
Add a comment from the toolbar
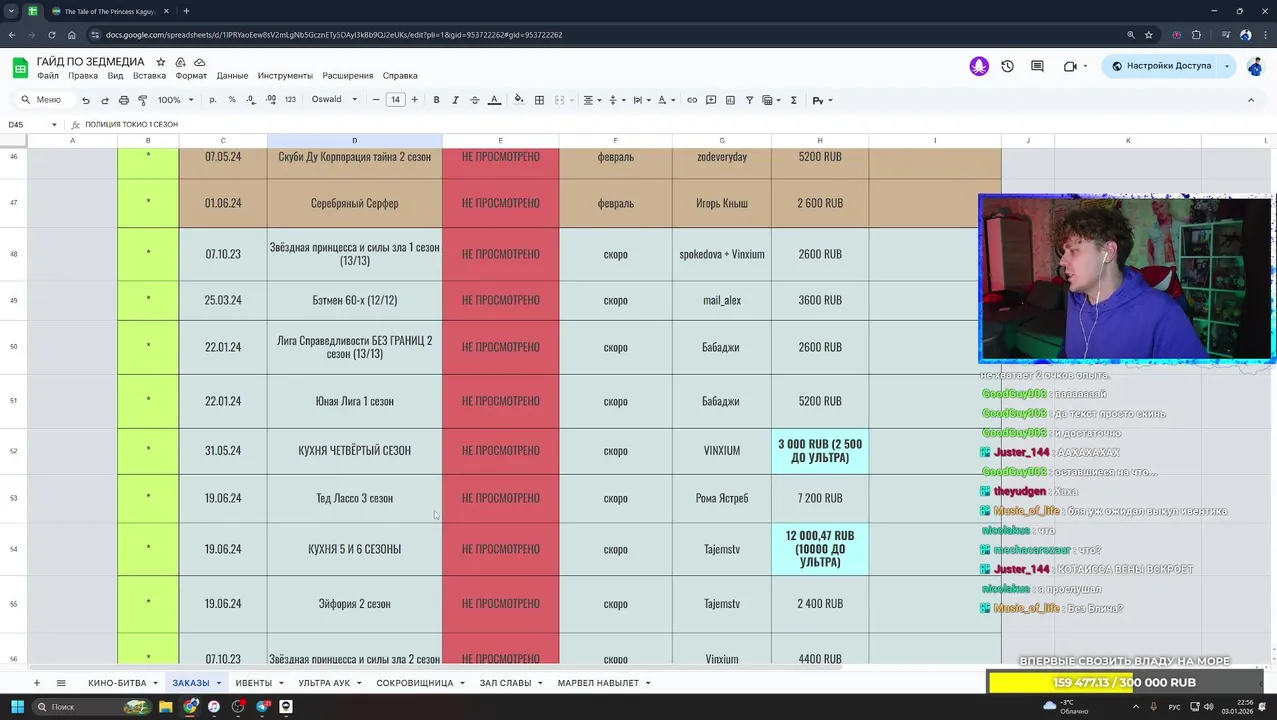711,100
